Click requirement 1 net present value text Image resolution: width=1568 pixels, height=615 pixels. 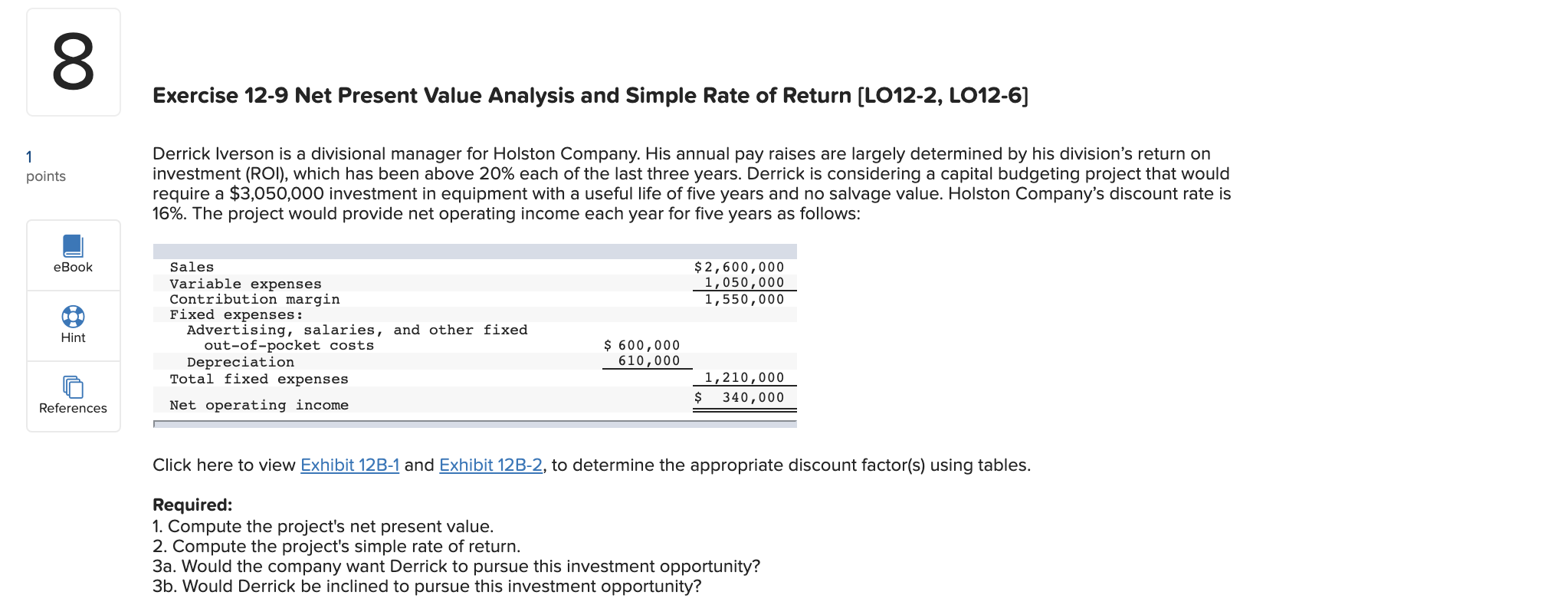[x=323, y=526]
